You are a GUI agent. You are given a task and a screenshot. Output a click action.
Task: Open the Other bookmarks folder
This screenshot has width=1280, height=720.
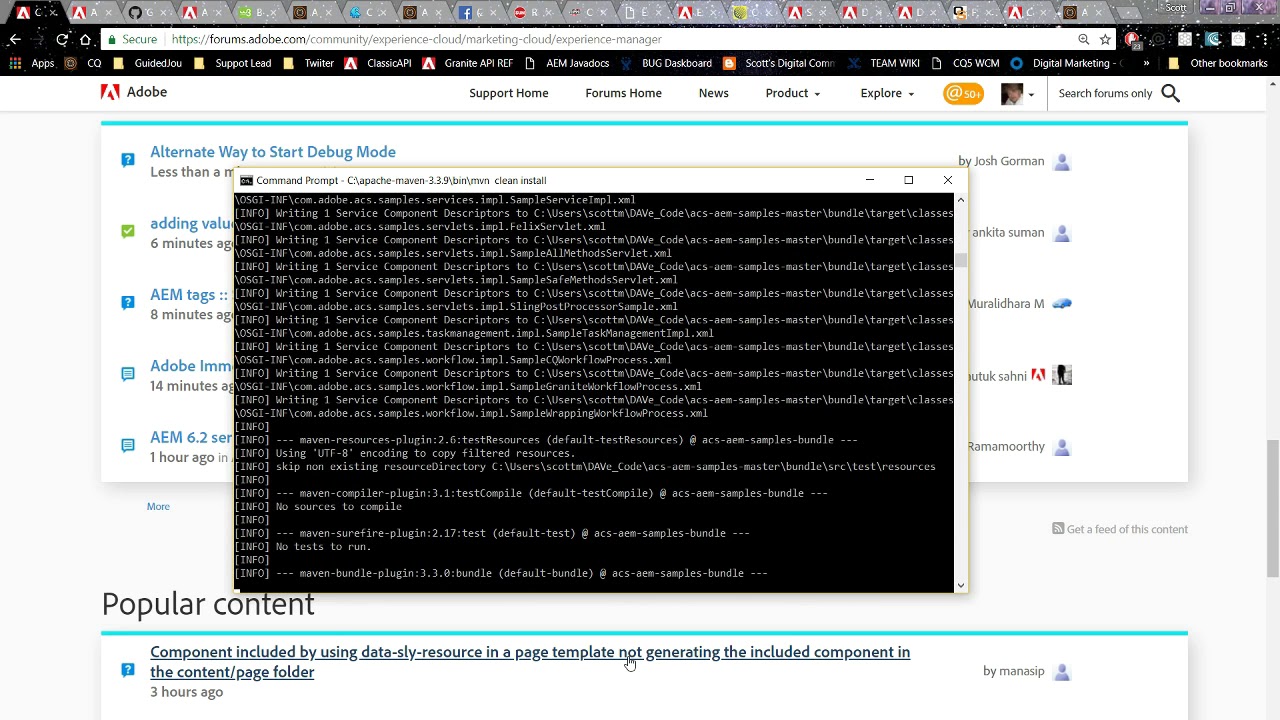click(1217, 63)
